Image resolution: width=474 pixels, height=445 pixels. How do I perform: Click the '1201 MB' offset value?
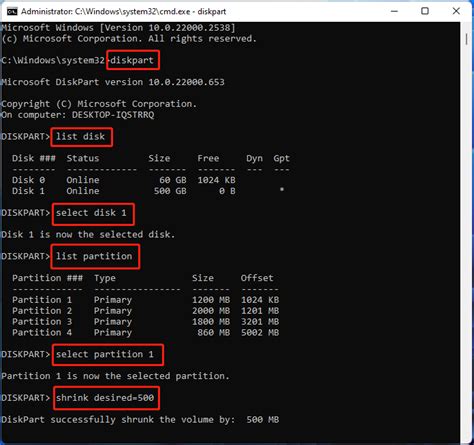coord(260,311)
